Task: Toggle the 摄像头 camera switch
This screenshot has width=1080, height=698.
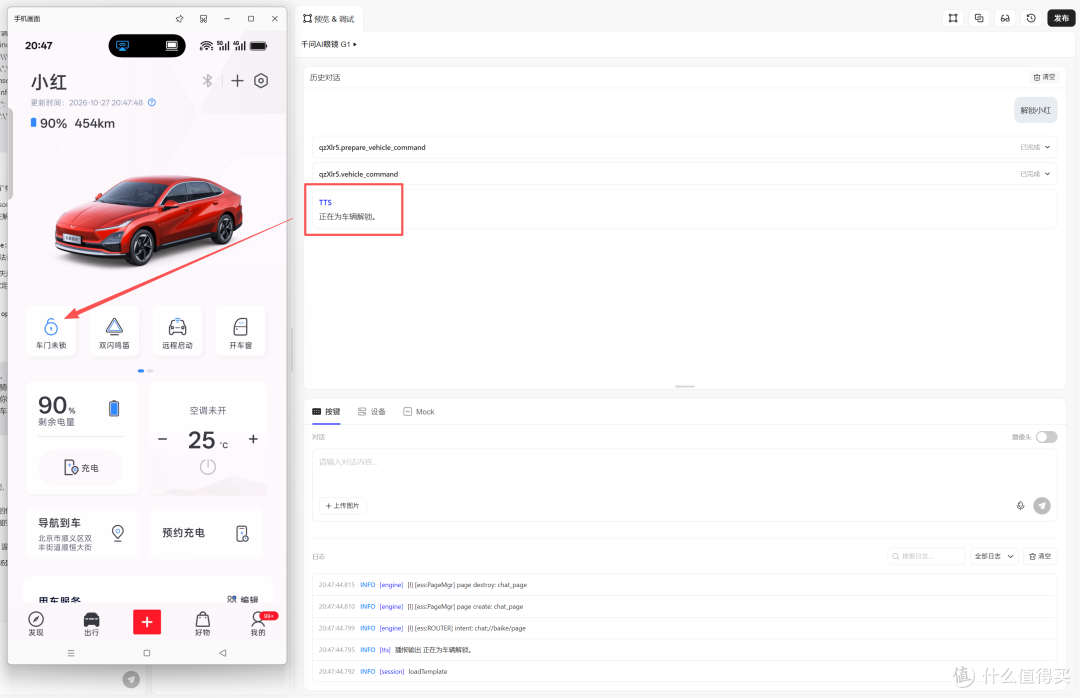Action: [1046, 437]
